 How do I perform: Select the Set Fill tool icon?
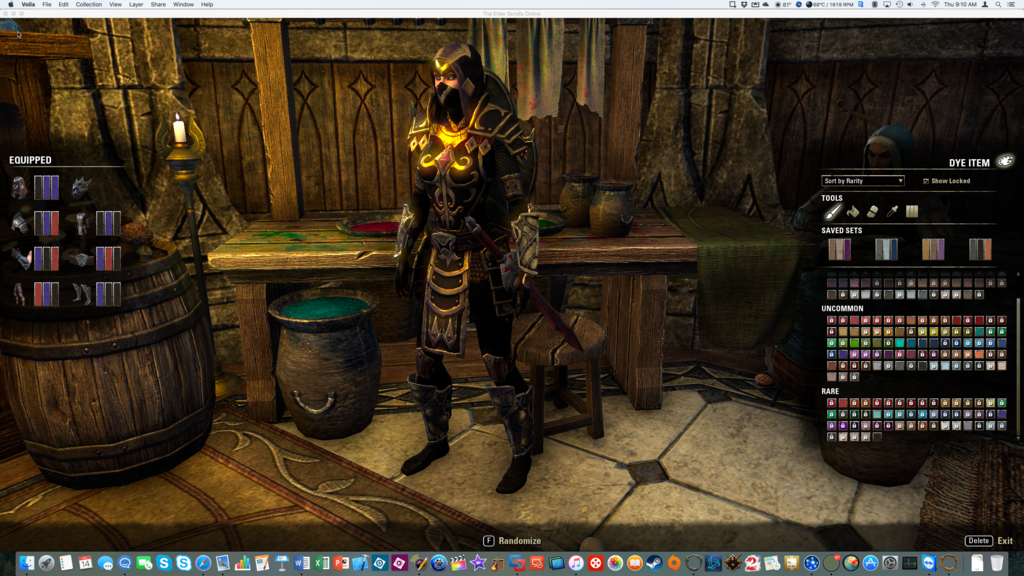(x=912, y=212)
